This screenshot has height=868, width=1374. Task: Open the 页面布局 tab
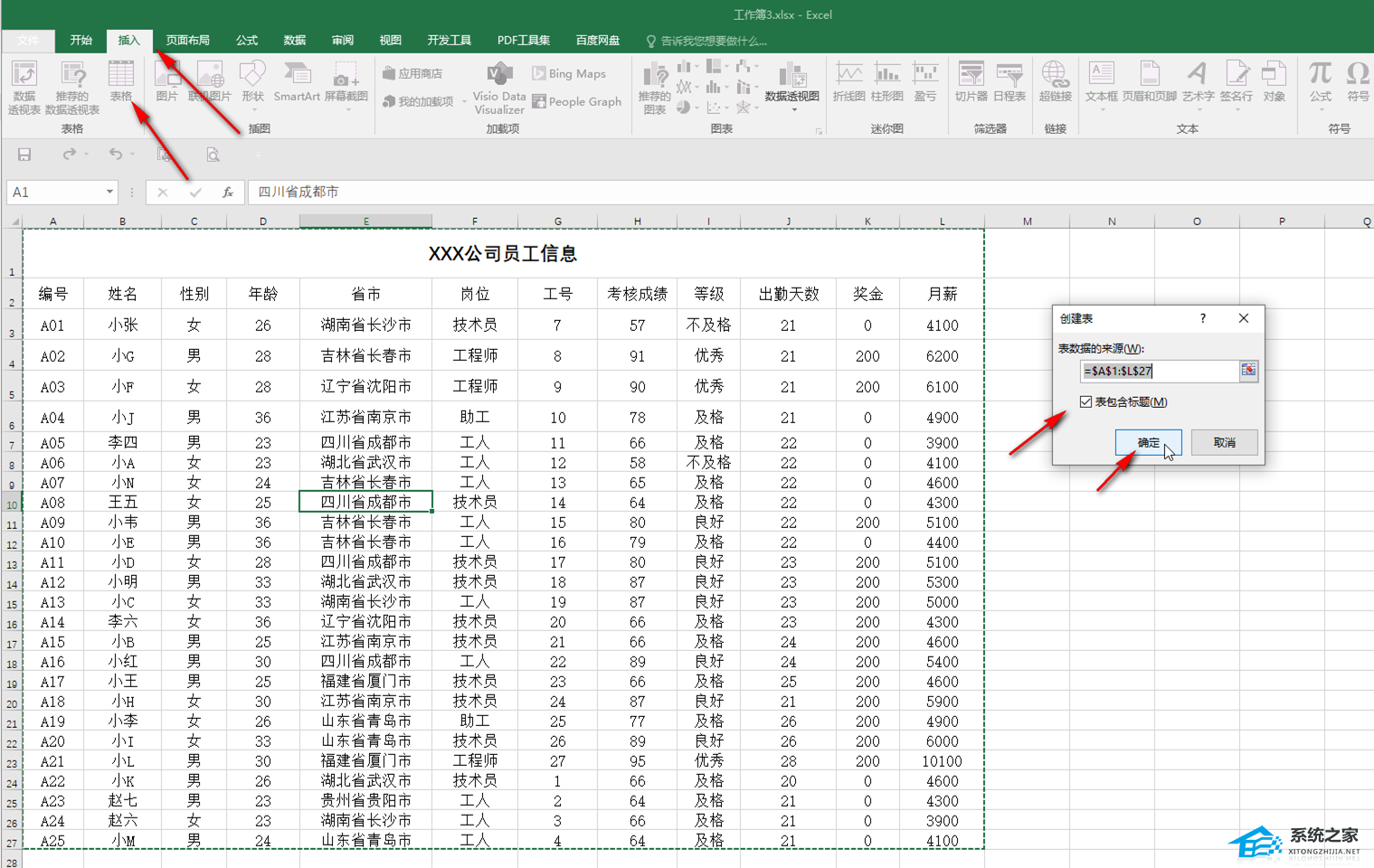187,40
